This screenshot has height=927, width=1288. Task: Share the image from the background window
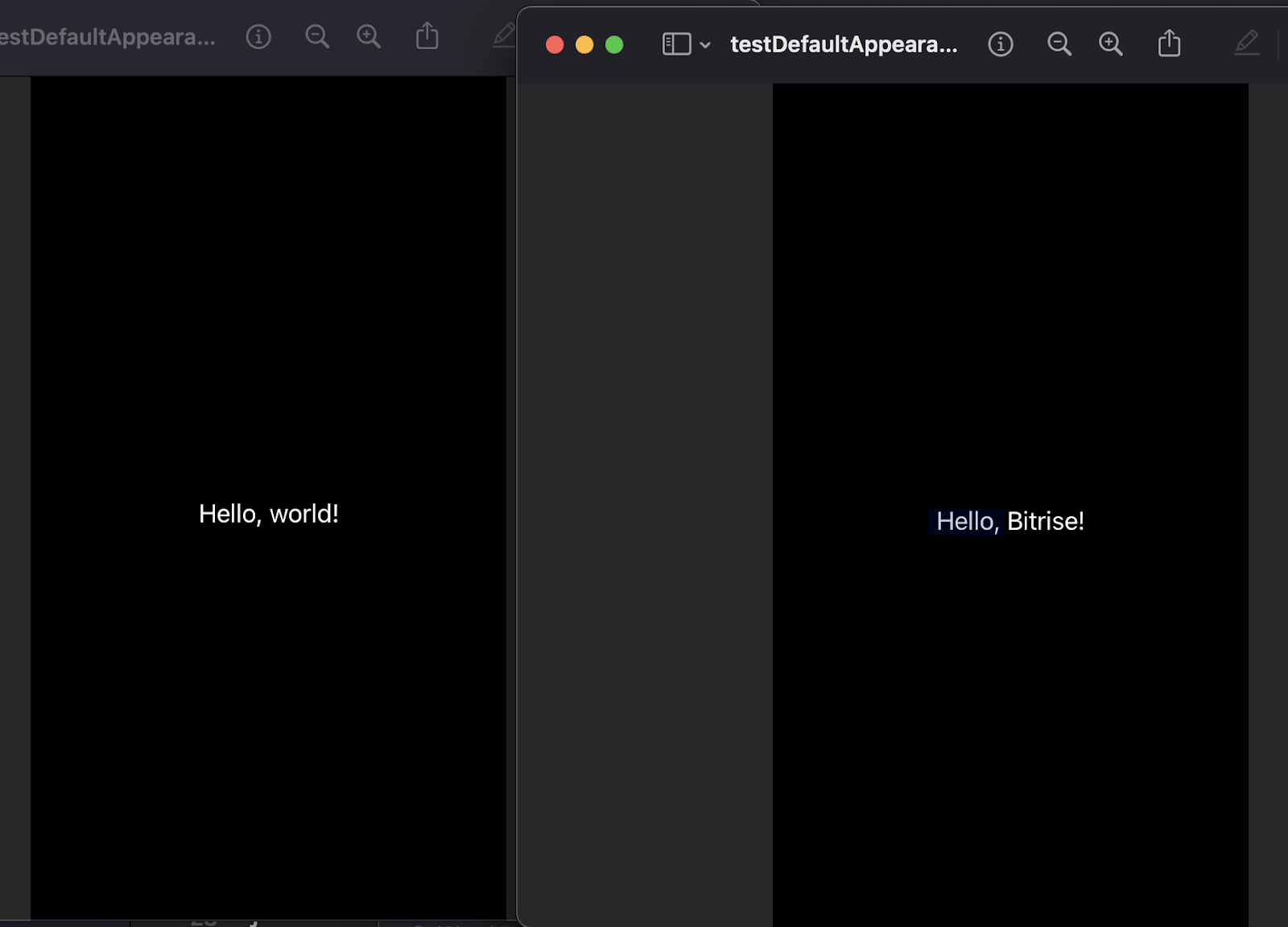(x=427, y=35)
